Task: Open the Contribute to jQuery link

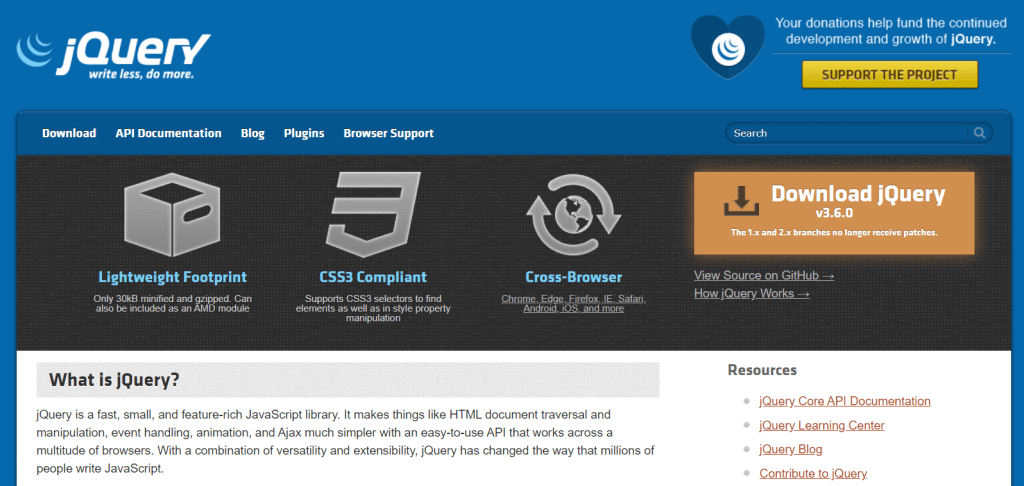Action: pos(813,474)
